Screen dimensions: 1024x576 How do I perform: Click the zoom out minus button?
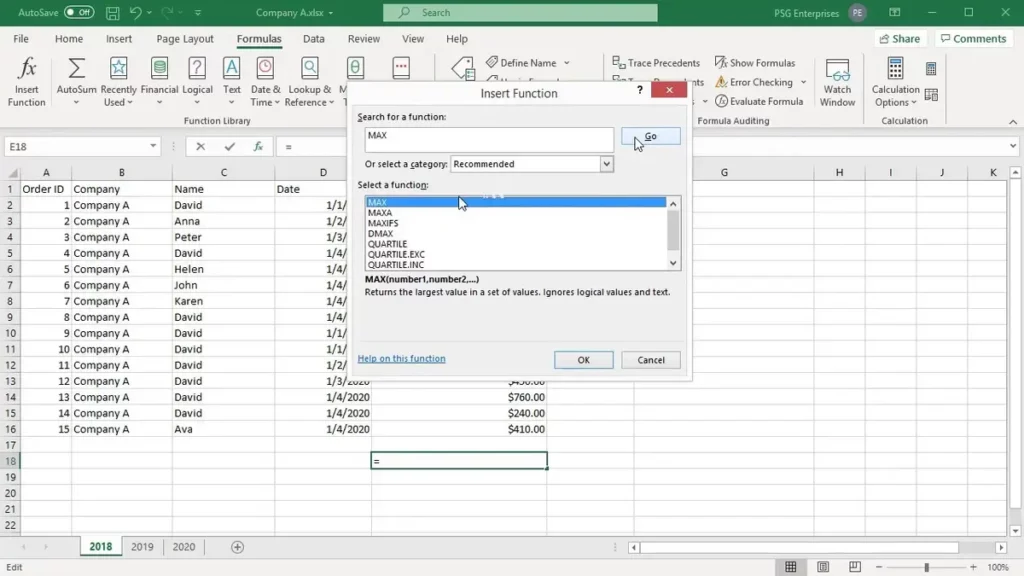(879, 568)
